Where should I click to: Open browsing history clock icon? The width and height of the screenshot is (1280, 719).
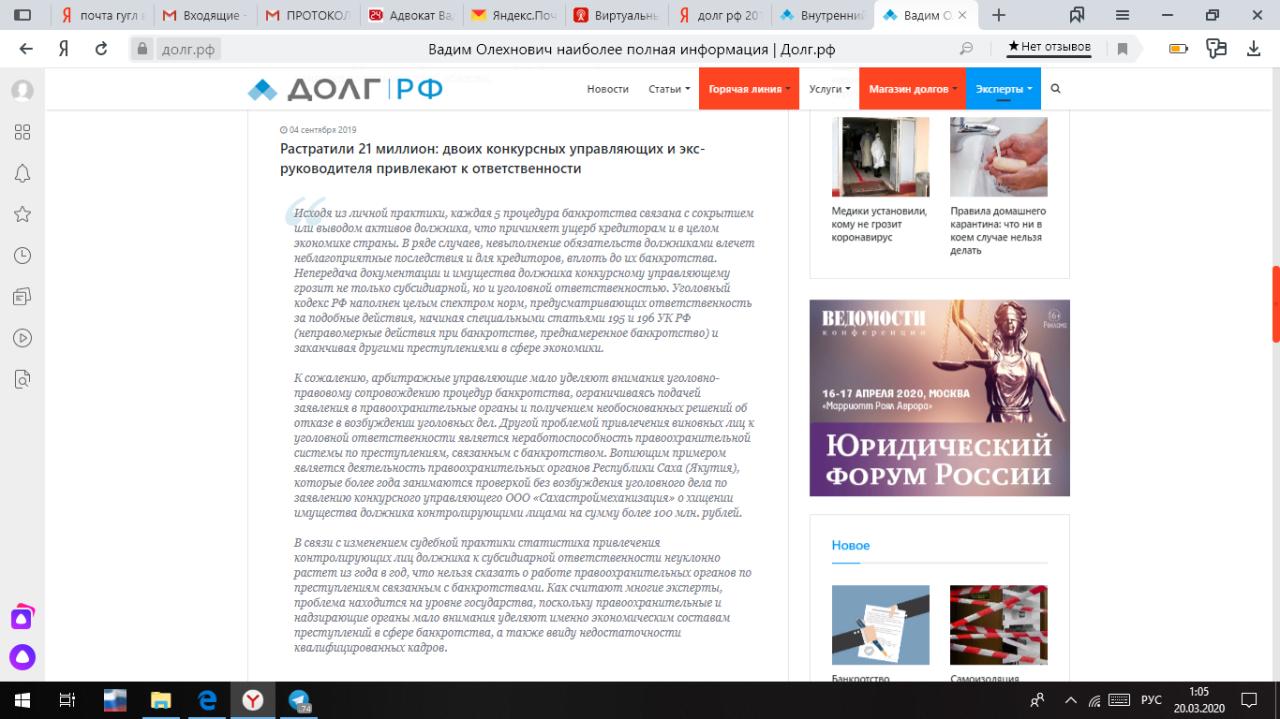pyautogui.click(x=22, y=256)
